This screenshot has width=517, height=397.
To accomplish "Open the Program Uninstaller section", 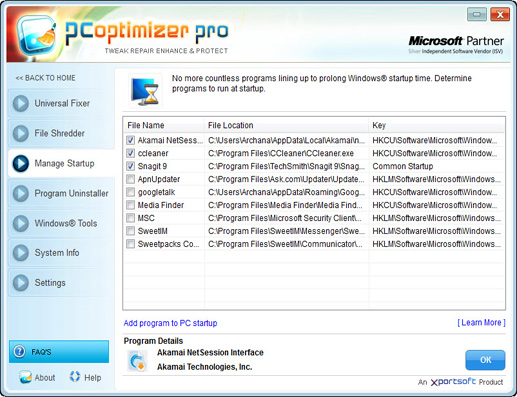I will point(61,193).
